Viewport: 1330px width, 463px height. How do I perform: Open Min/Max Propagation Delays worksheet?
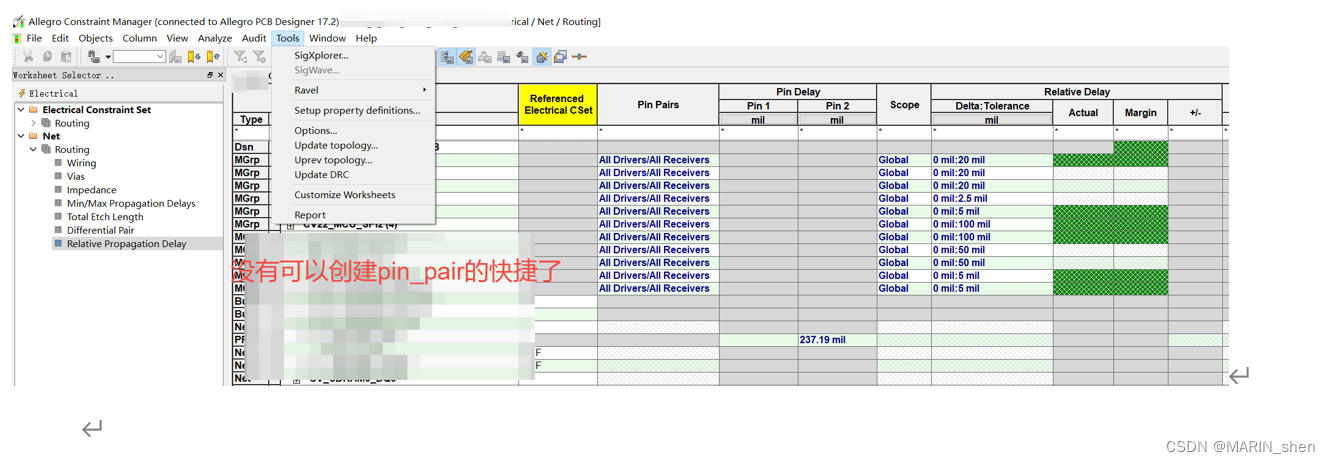[131, 203]
